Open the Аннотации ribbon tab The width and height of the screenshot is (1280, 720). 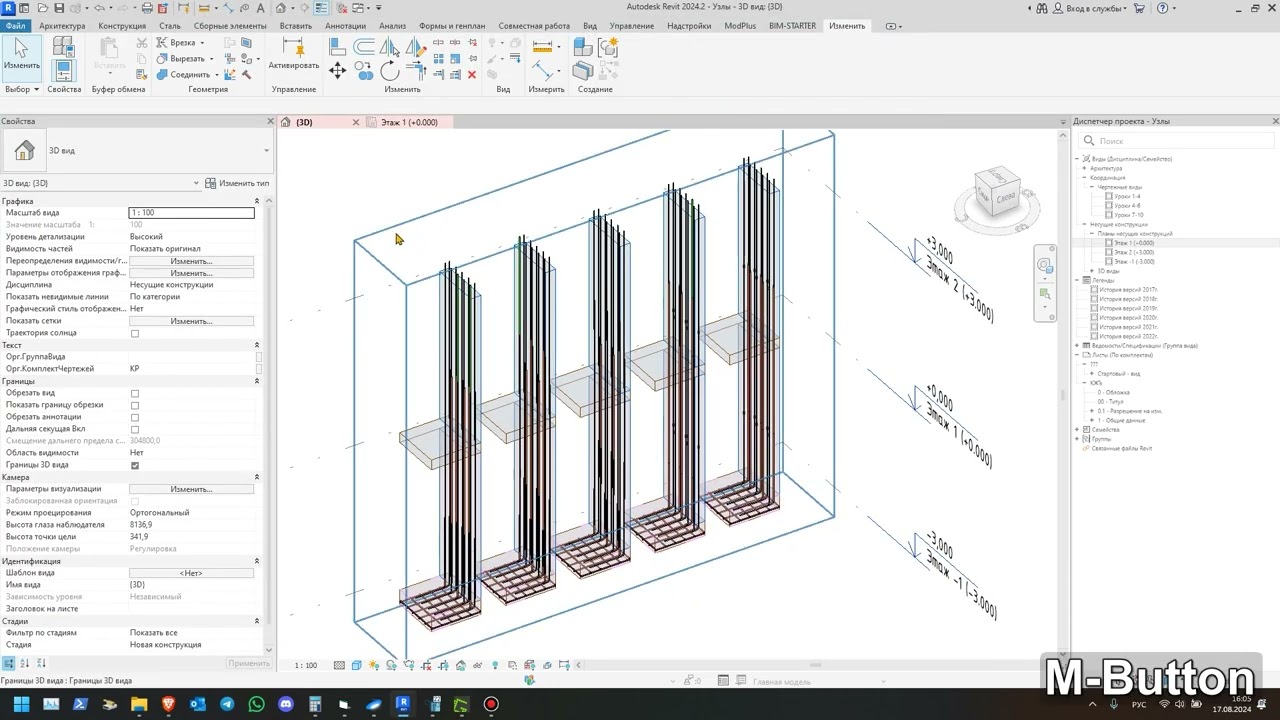click(x=346, y=25)
